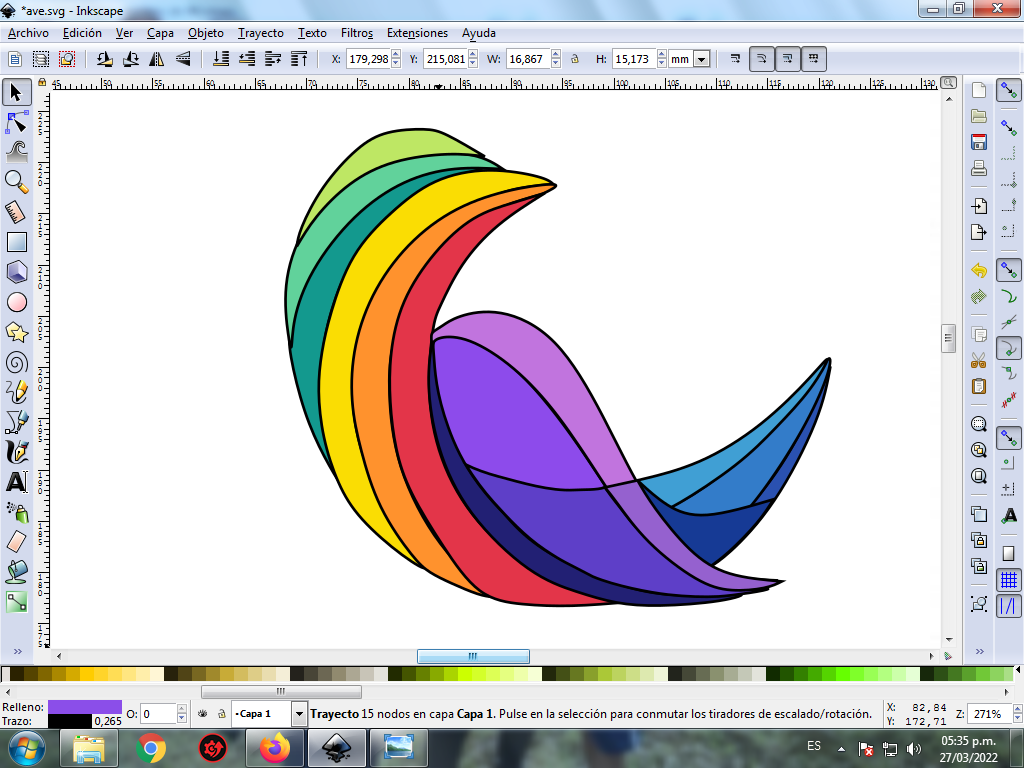Pick the Zoom magnifier tool
1024x768 pixels.
[16, 181]
